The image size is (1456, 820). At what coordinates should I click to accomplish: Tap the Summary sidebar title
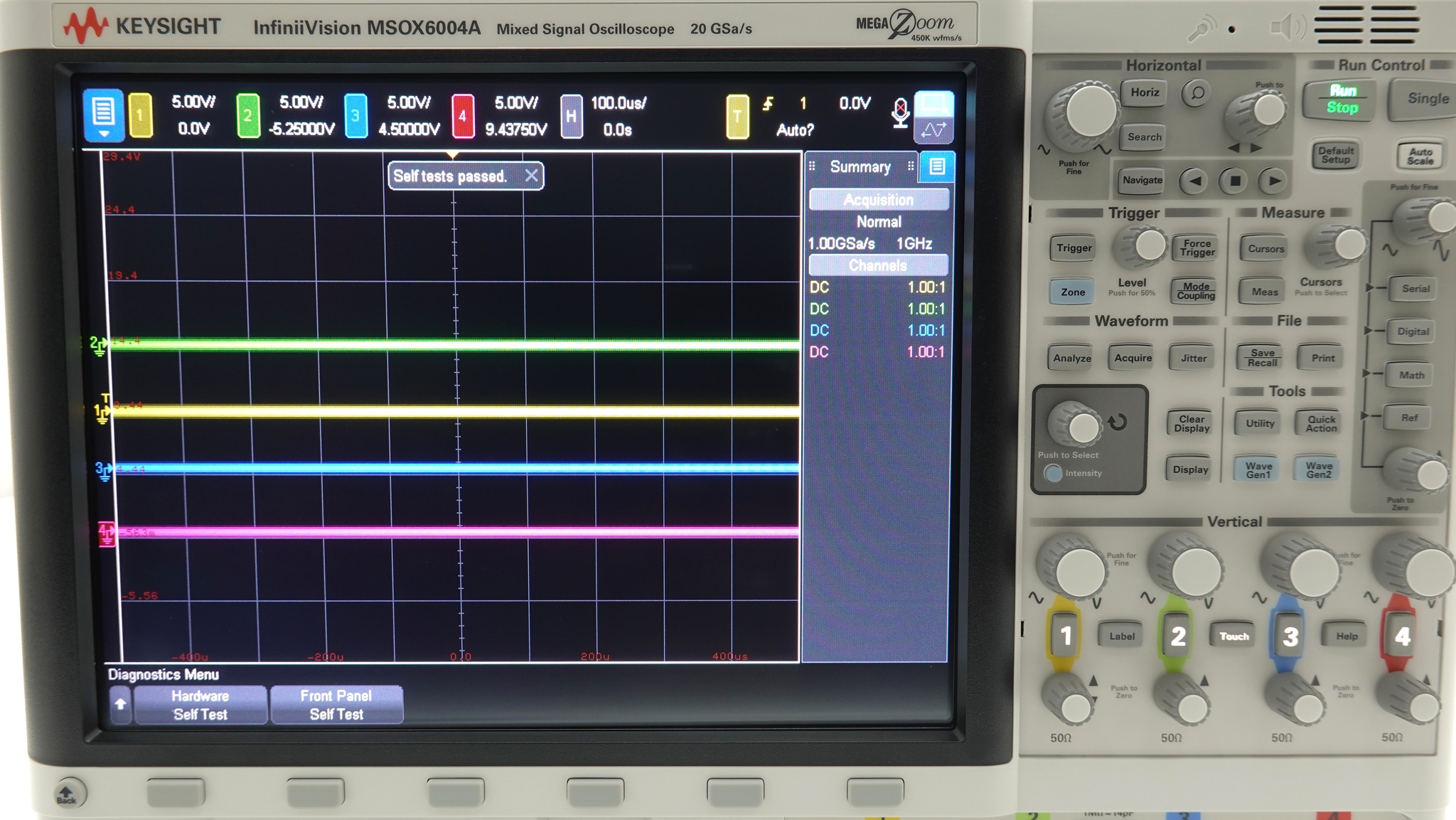pyautogui.click(x=860, y=166)
